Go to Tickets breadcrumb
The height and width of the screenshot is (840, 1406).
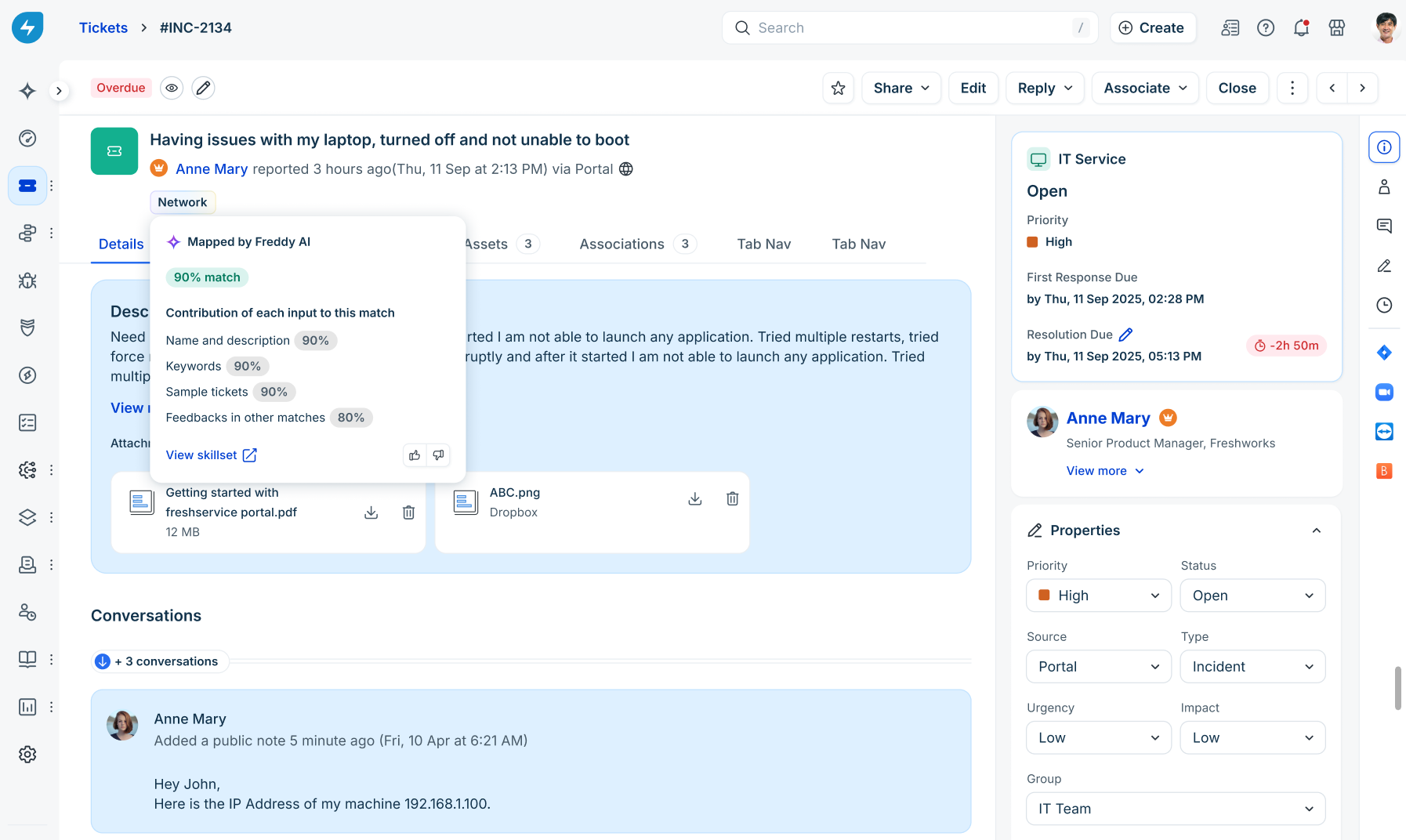click(x=103, y=27)
